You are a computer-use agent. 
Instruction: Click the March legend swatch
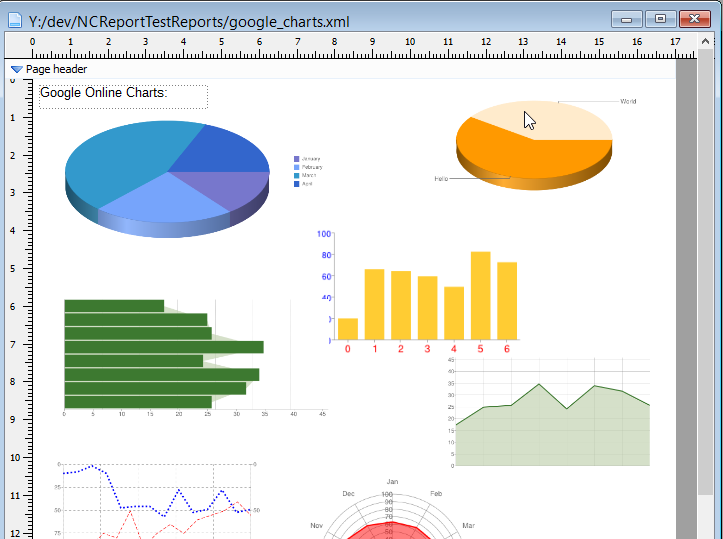coord(296,176)
